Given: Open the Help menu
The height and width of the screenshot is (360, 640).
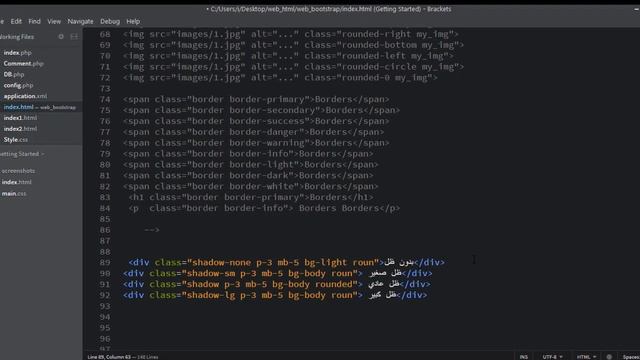Looking at the screenshot, I should pyautogui.click(x=133, y=21).
